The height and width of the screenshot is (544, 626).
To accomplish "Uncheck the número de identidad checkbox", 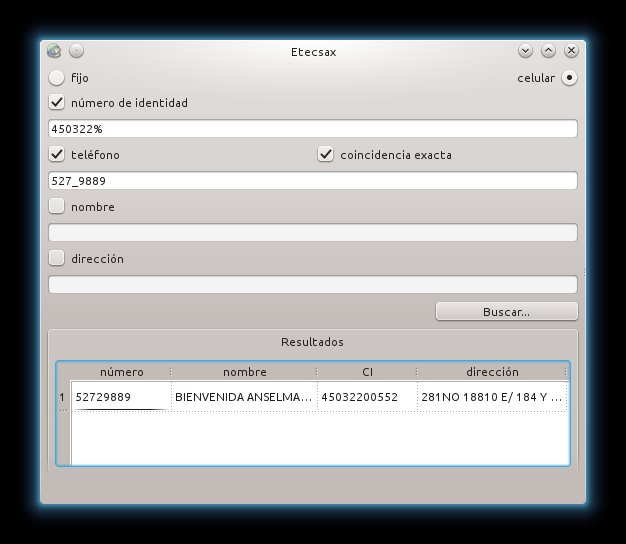I will [57, 102].
